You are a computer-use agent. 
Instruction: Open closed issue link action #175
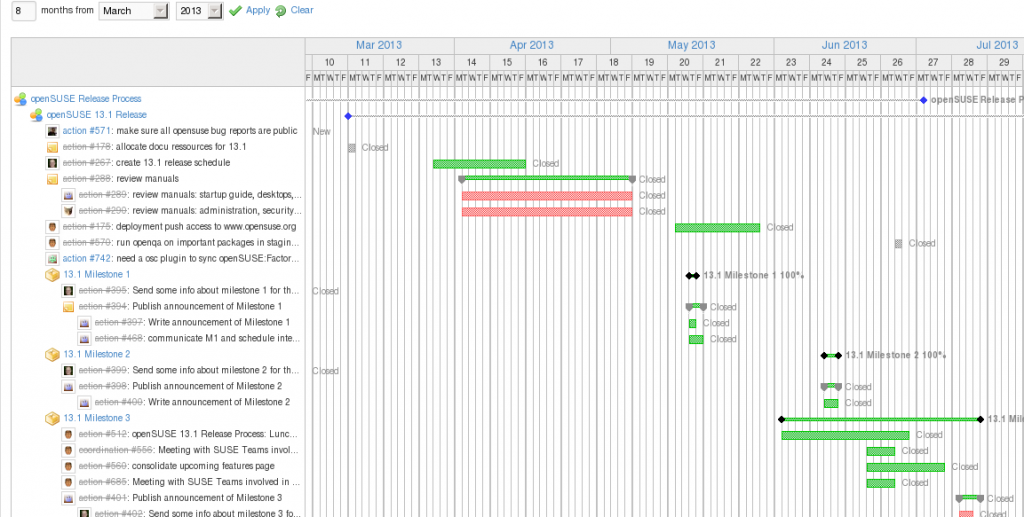click(x=87, y=227)
